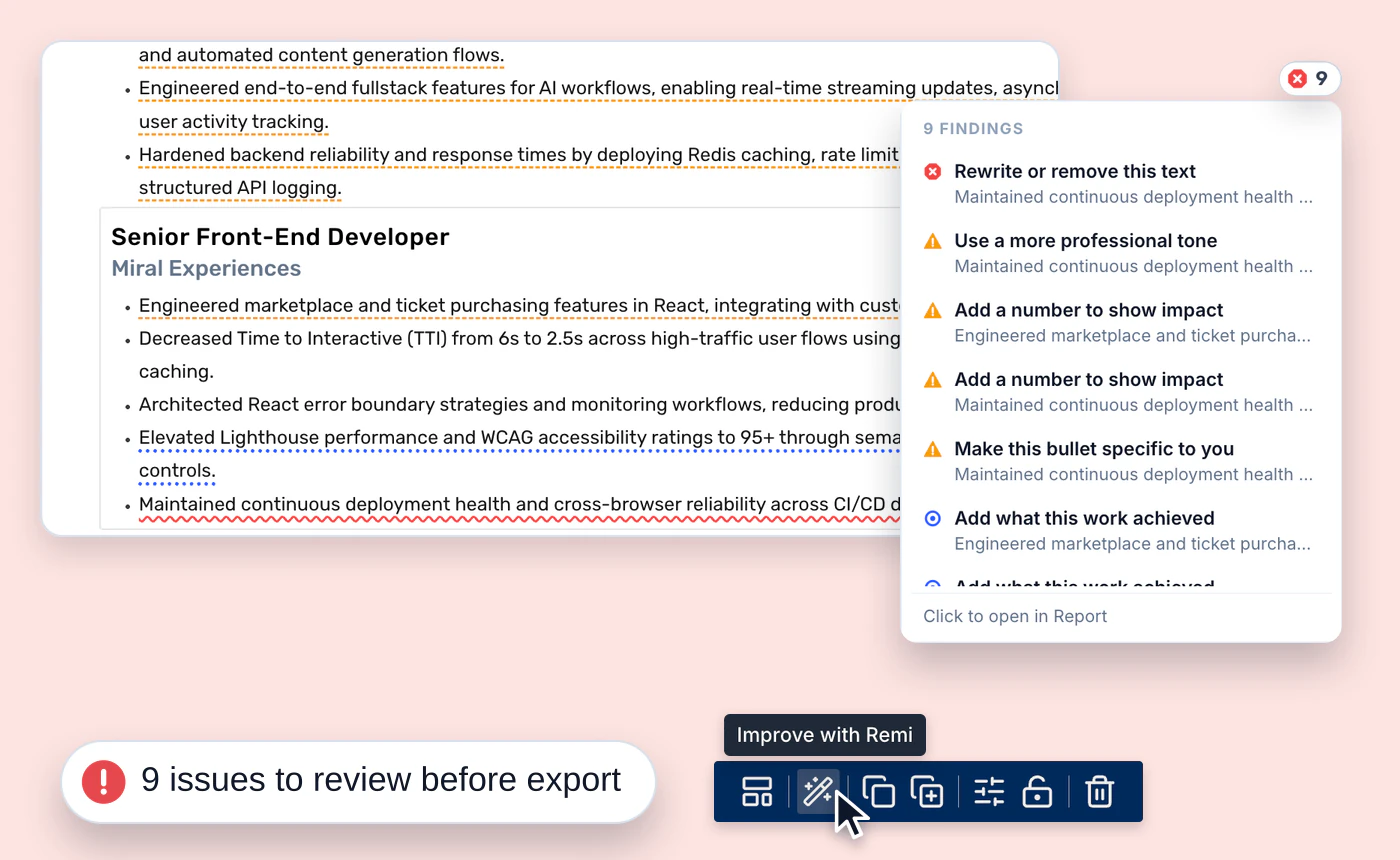Click the "9 FINDINGS" panel header
Screen dimensions: 1400x860
coord(973,129)
